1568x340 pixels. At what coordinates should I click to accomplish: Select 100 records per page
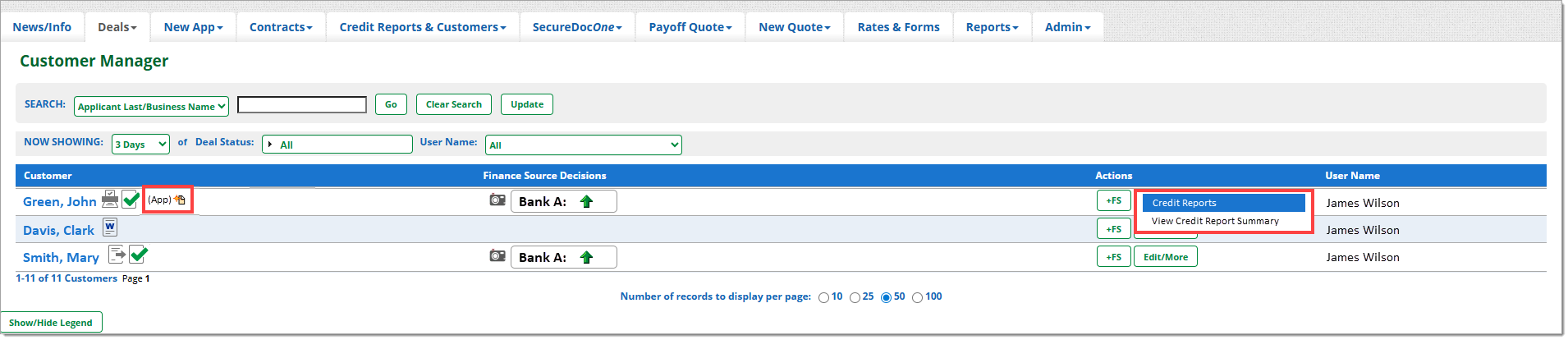pyautogui.click(x=917, y=298)
